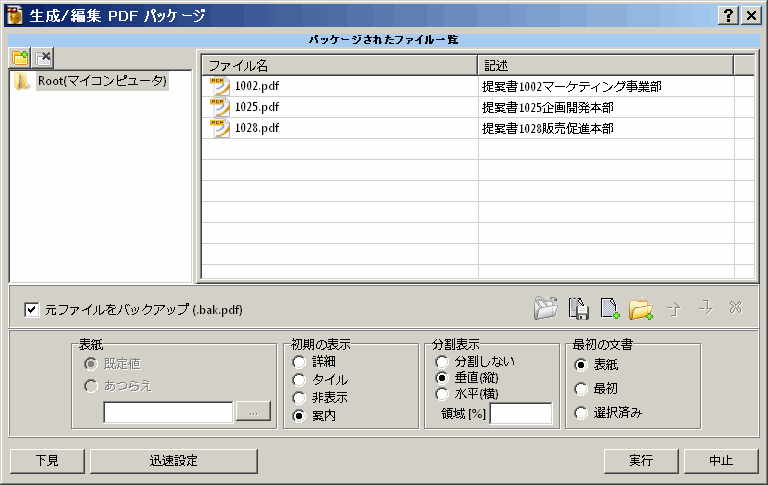768x485 pixels.
Task: Click description 提案書1028販売促進本部
Action: click(x=548, y=129)
